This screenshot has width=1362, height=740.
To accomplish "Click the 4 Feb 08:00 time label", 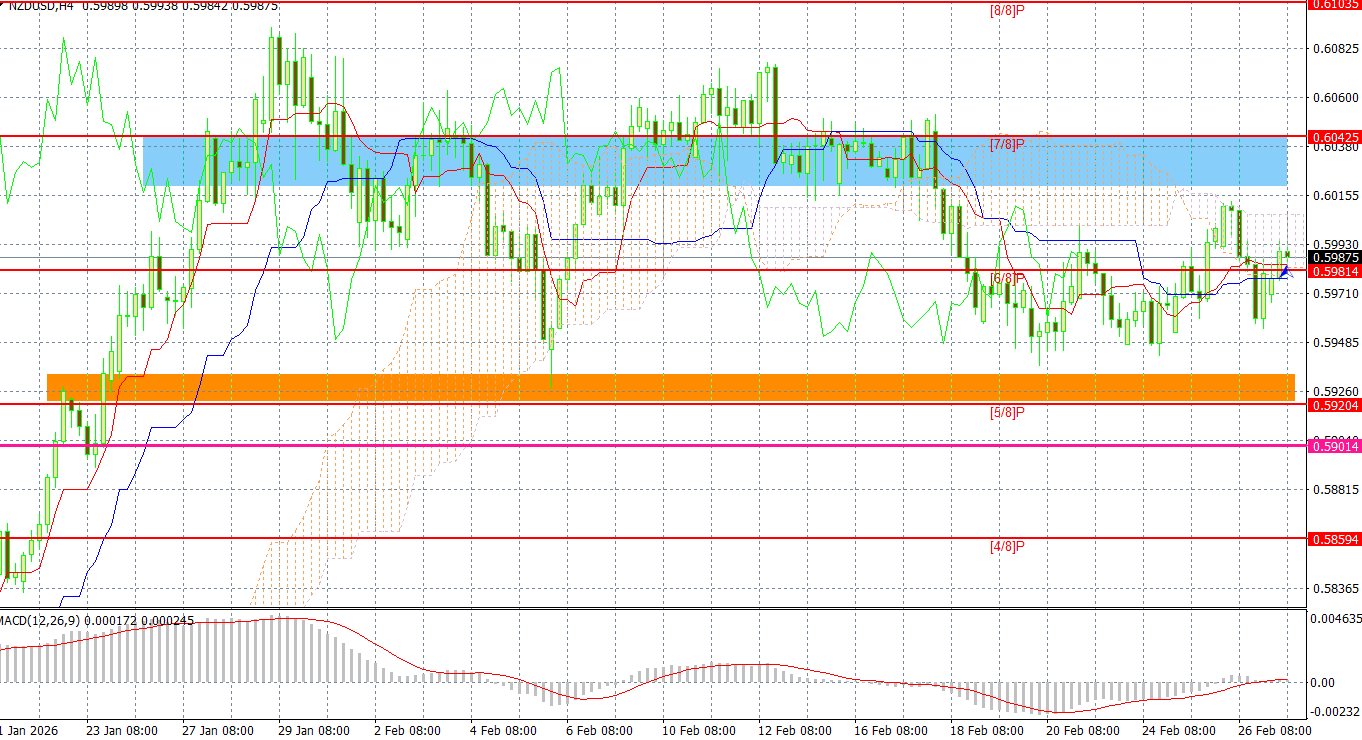I will pyautogui.click(x=502, y=731).
